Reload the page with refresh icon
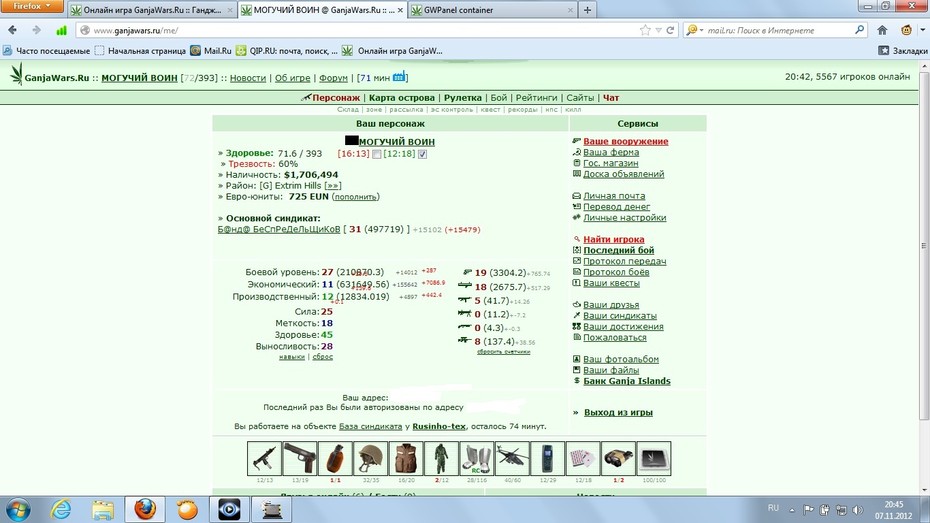 670,30
